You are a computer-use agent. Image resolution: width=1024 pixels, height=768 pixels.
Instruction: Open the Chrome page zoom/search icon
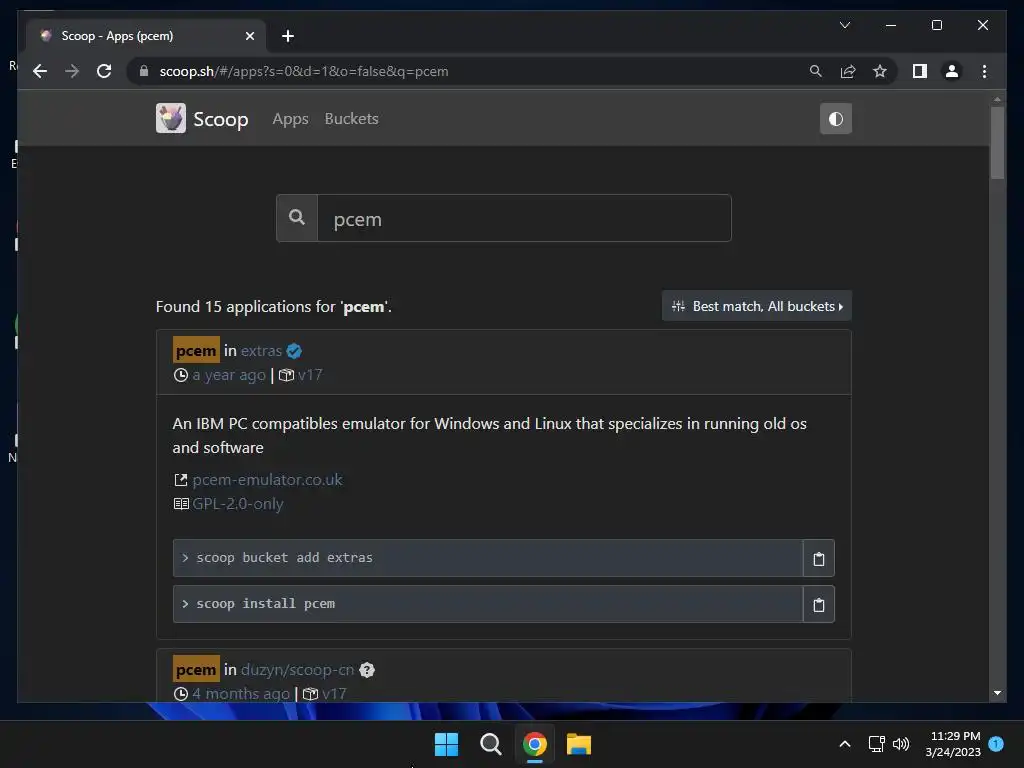816,71
